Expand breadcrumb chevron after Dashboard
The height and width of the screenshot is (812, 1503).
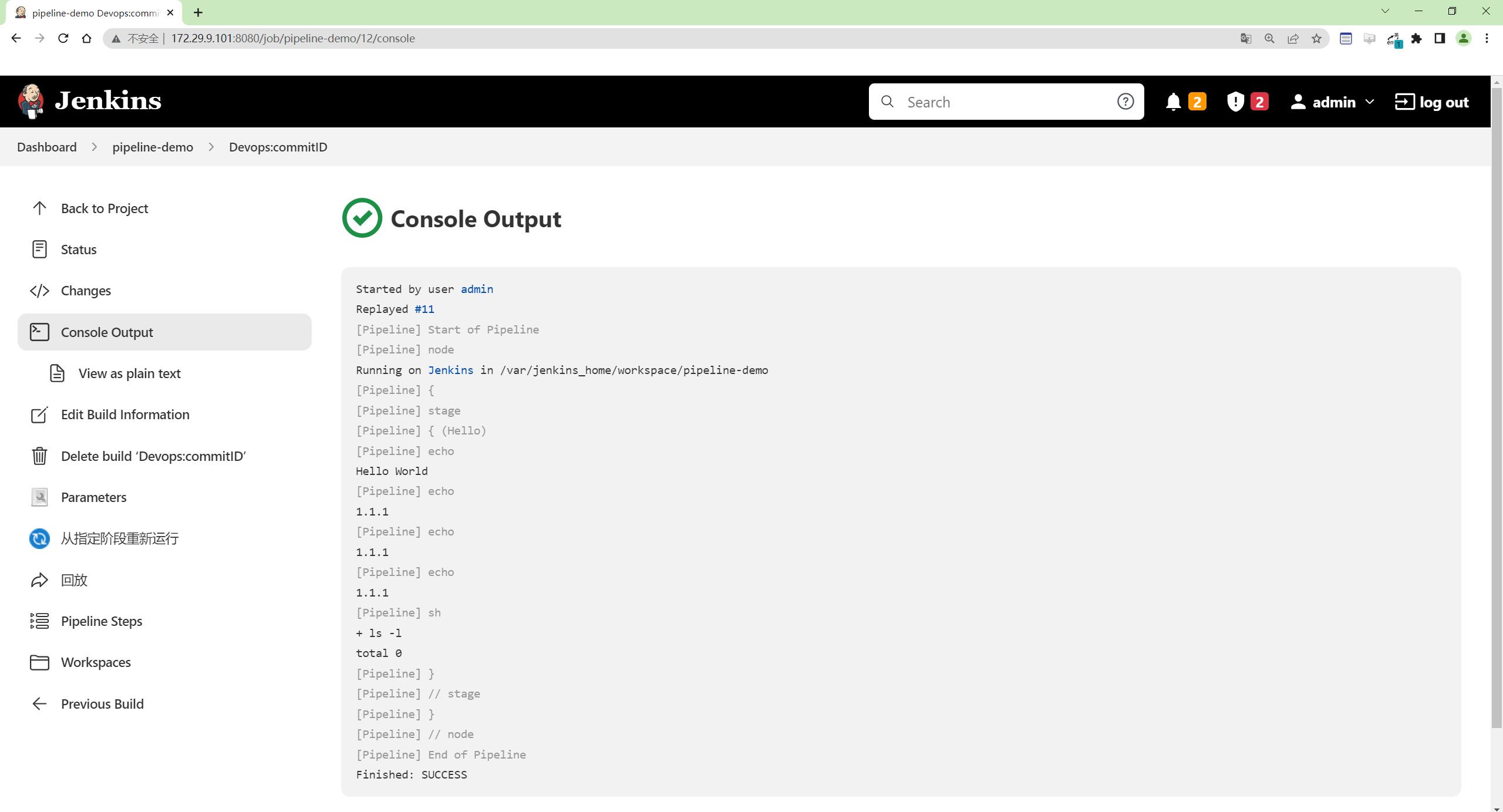[95, 147]
